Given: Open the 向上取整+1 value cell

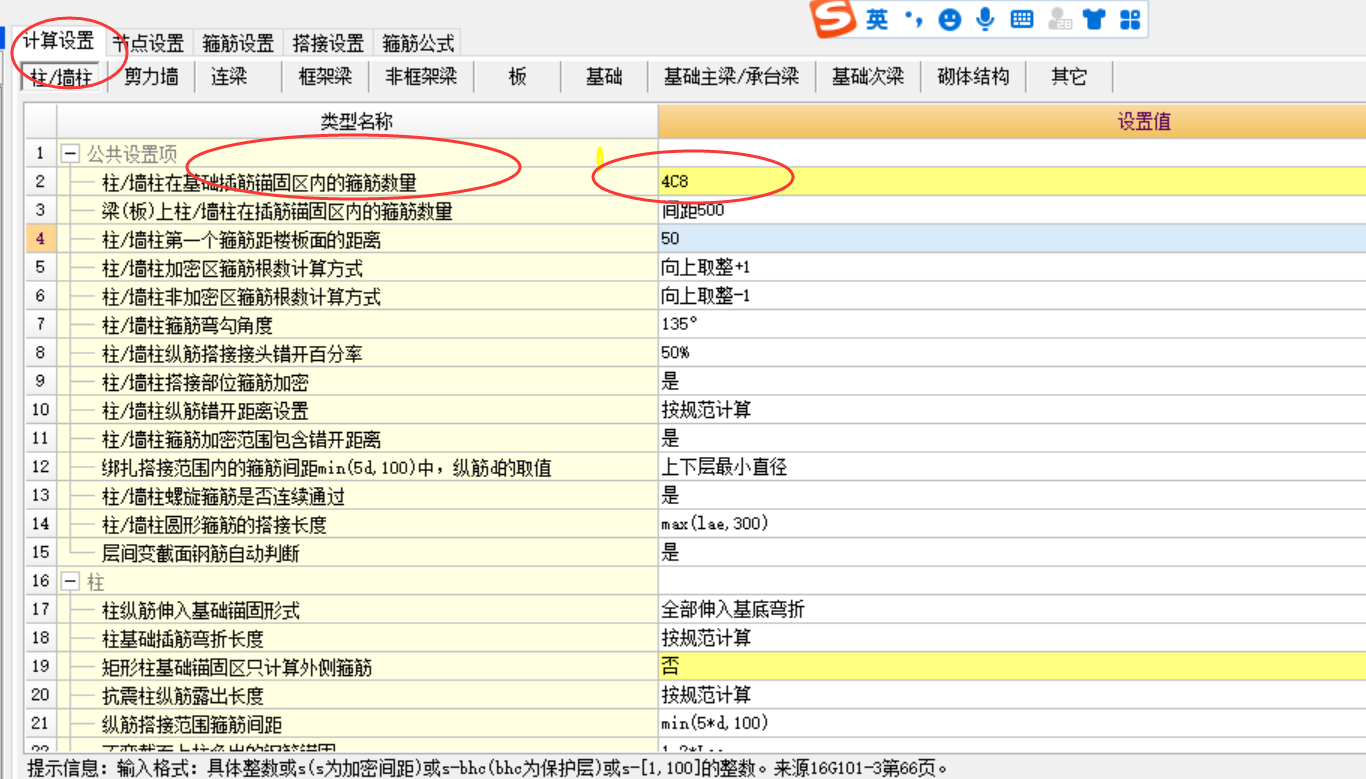Looking at the screenshot, I should click(1012, 268).
